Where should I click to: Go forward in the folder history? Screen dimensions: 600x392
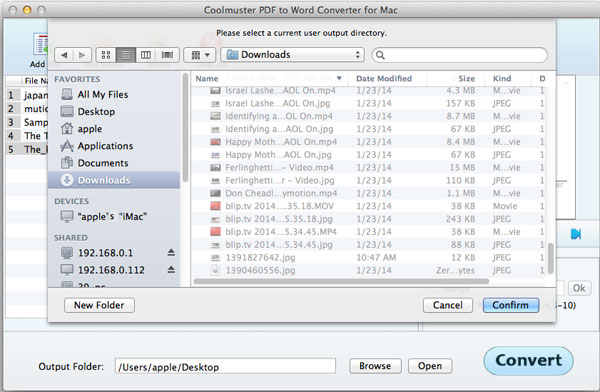point(82,55)
